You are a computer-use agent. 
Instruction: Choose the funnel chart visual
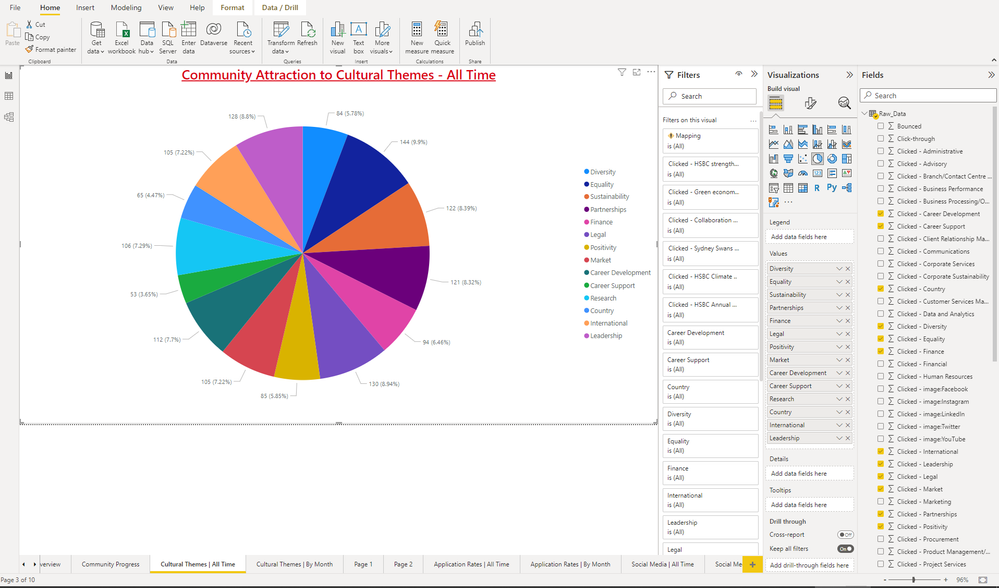pos(788,159)
